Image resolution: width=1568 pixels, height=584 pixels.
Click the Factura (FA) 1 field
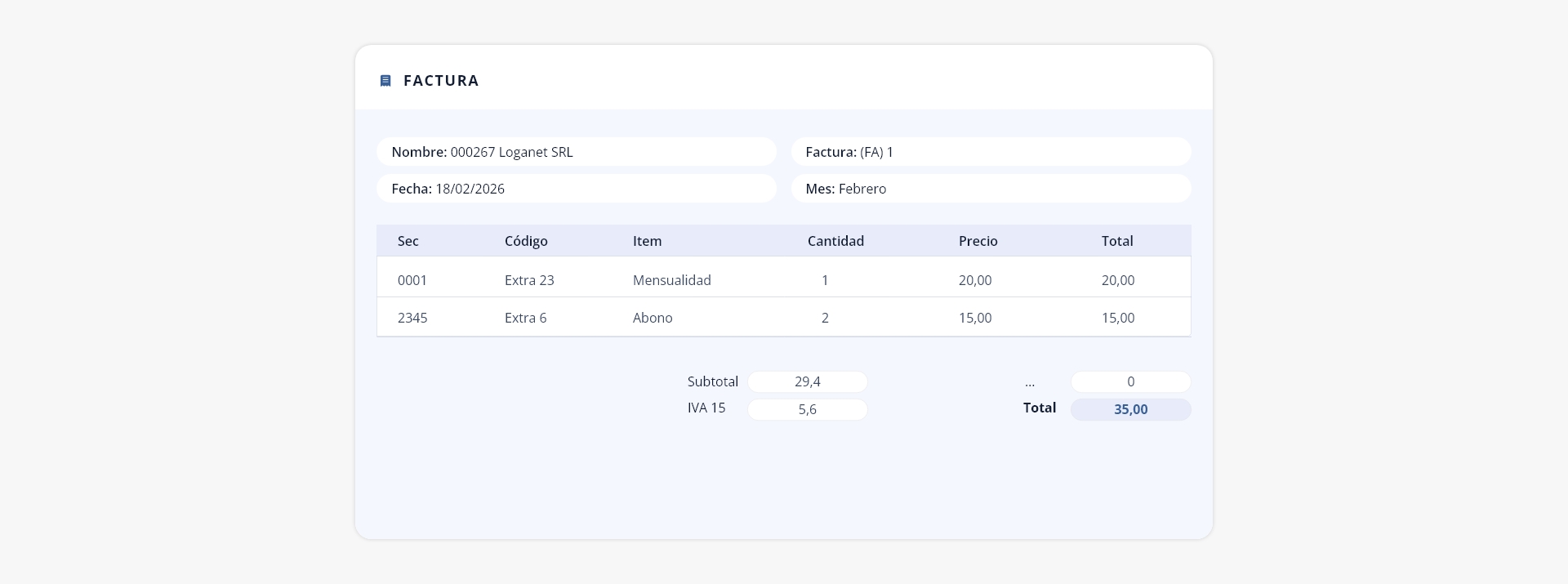click(x=991, y=152)
